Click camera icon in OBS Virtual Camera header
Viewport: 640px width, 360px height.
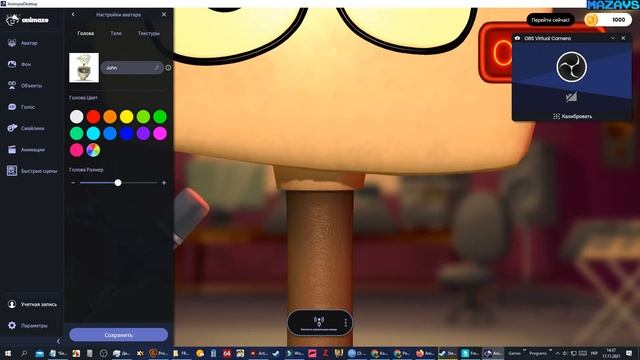(518, 38)
